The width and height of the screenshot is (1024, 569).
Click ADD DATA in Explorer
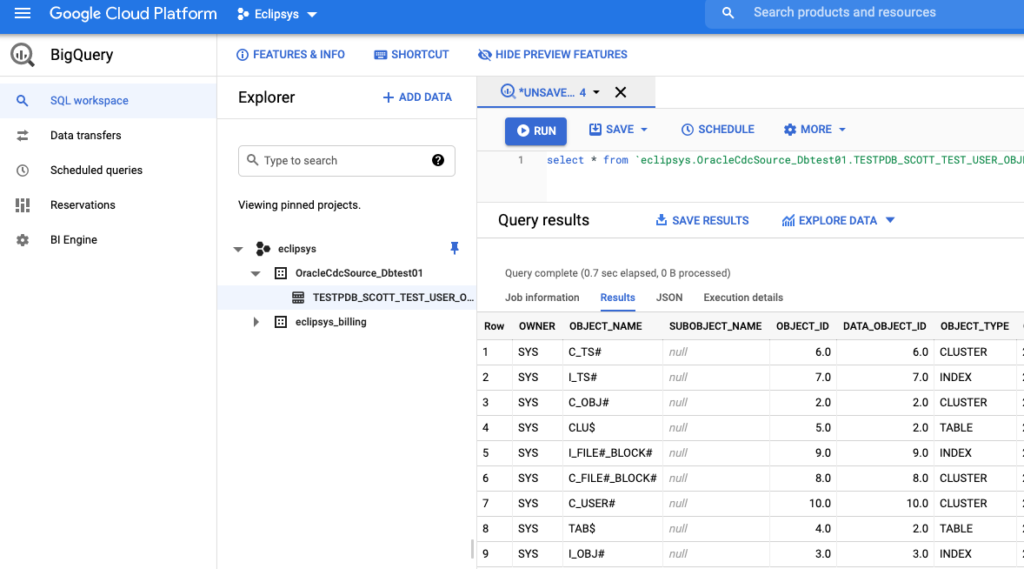[x=417, y=97]
